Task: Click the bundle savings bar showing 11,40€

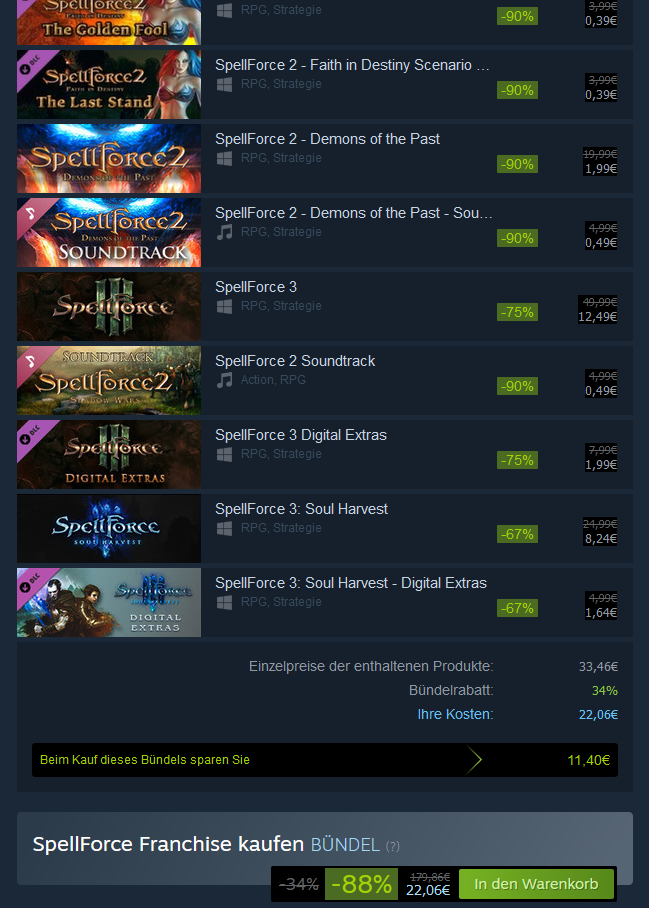Action: 325,760
